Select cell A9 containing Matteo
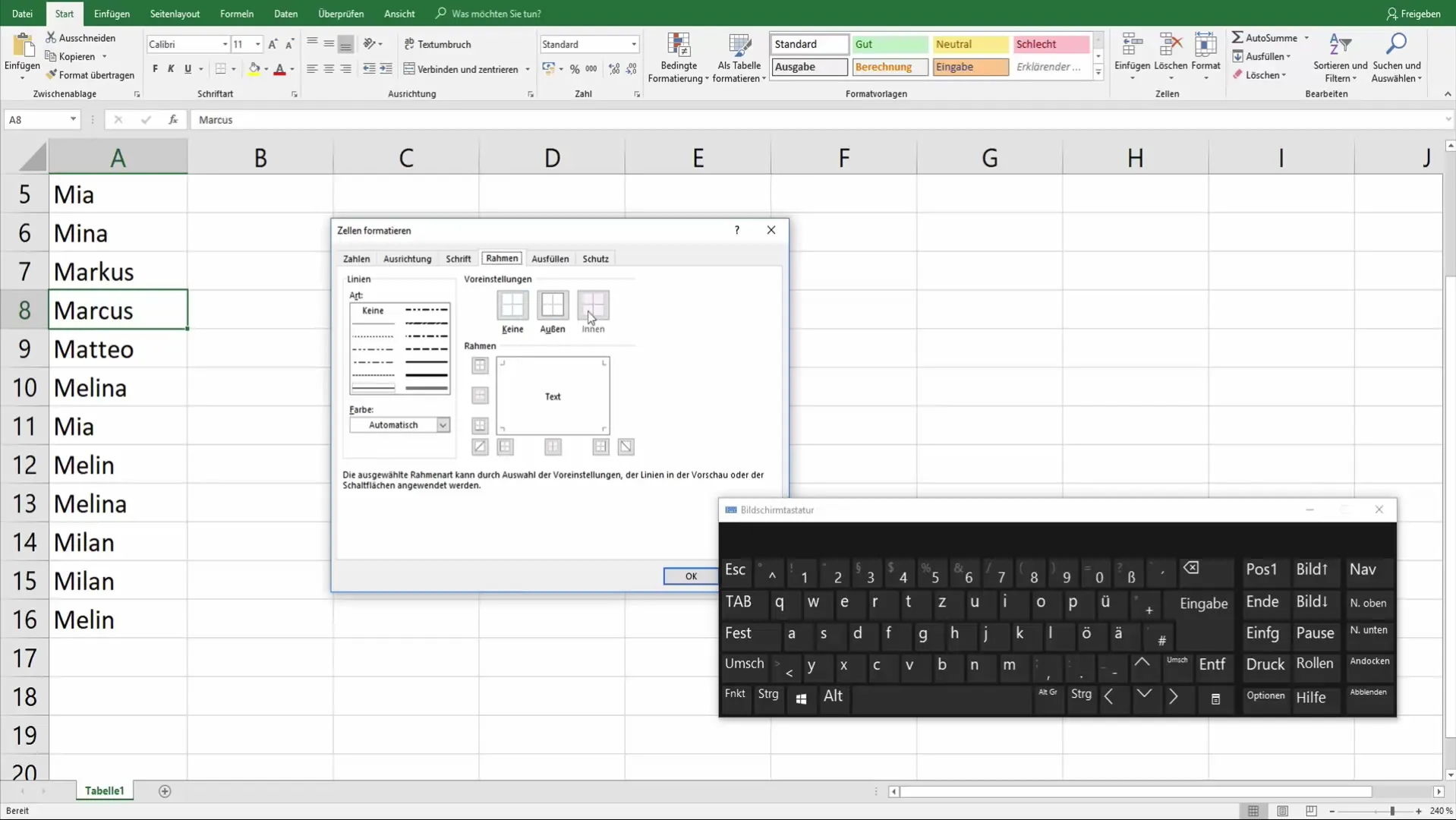Image resolution: width=1456 pixels, height=820 pixels. tap(118, 349)
